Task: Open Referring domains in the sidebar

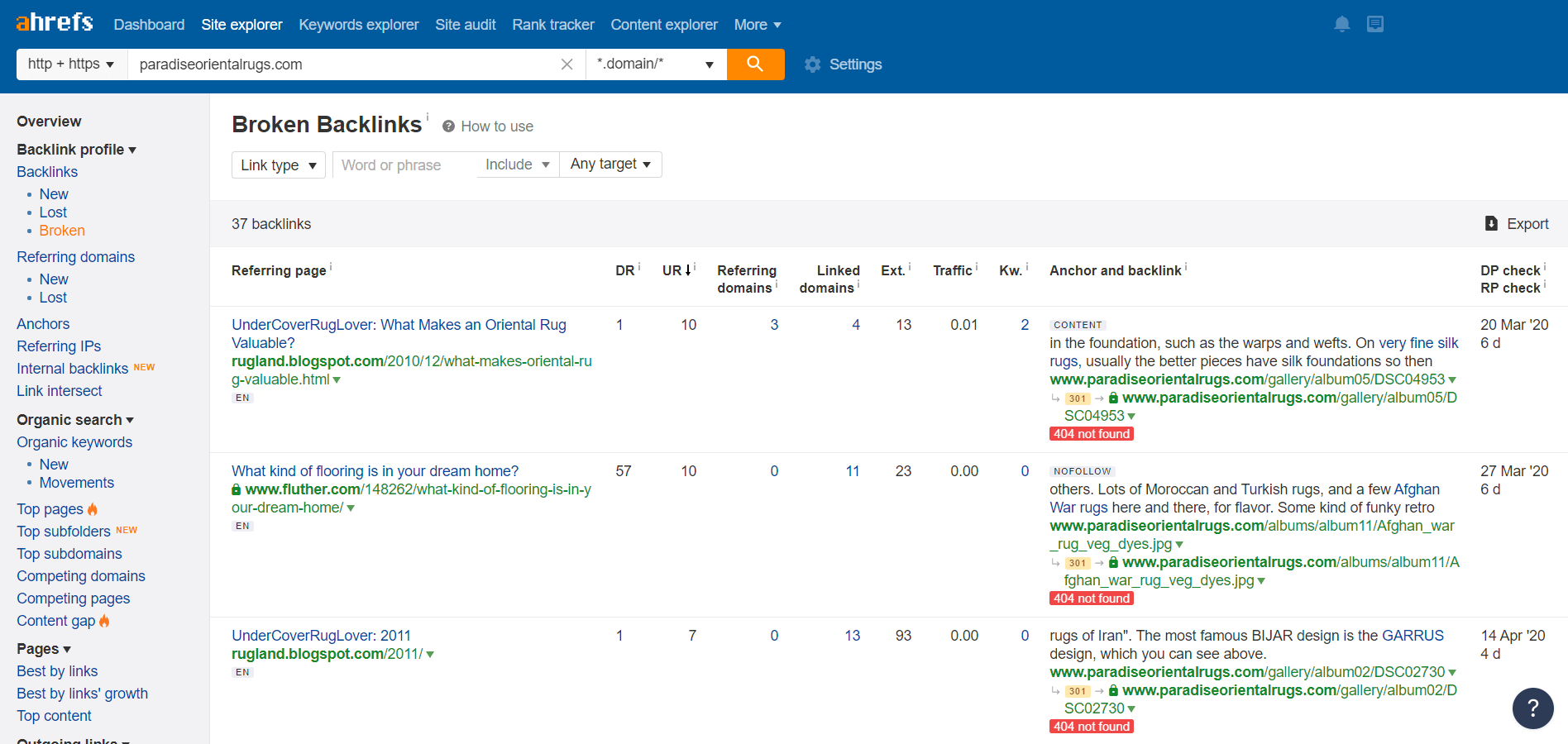Action: click(75, 257)
